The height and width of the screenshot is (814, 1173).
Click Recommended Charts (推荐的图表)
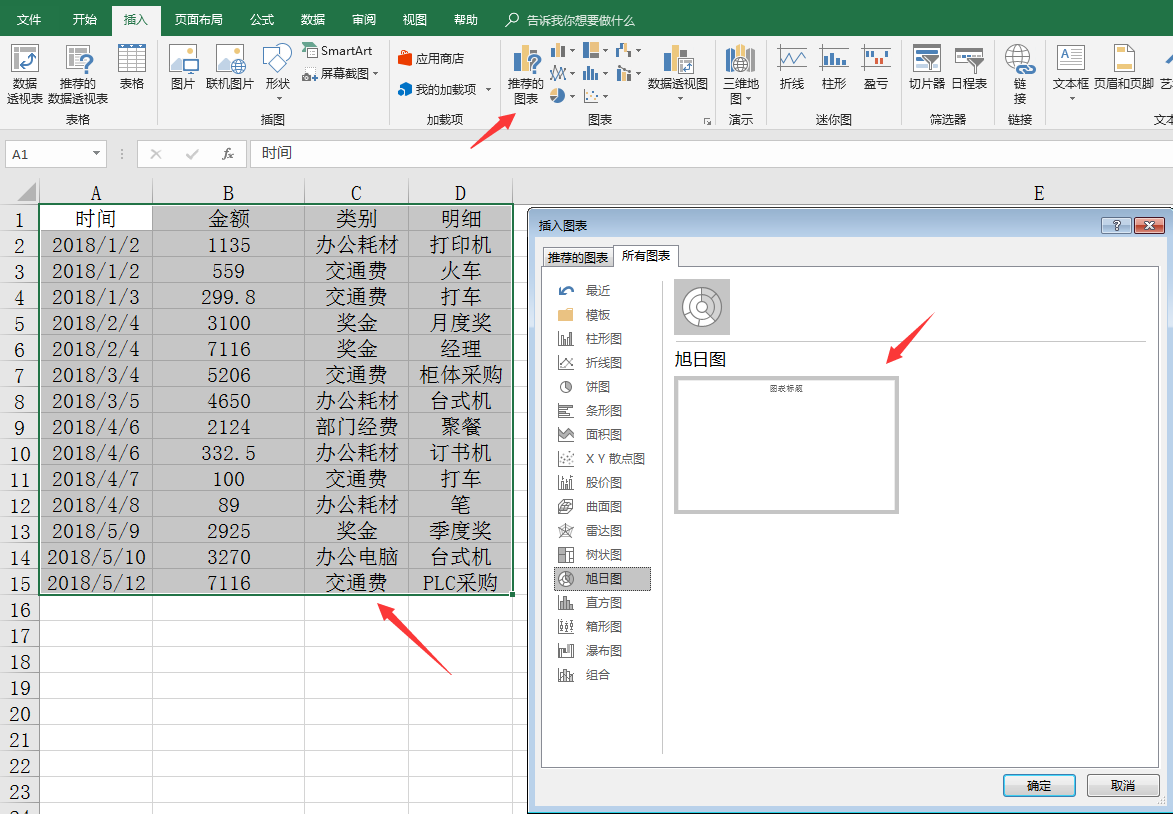526,74
